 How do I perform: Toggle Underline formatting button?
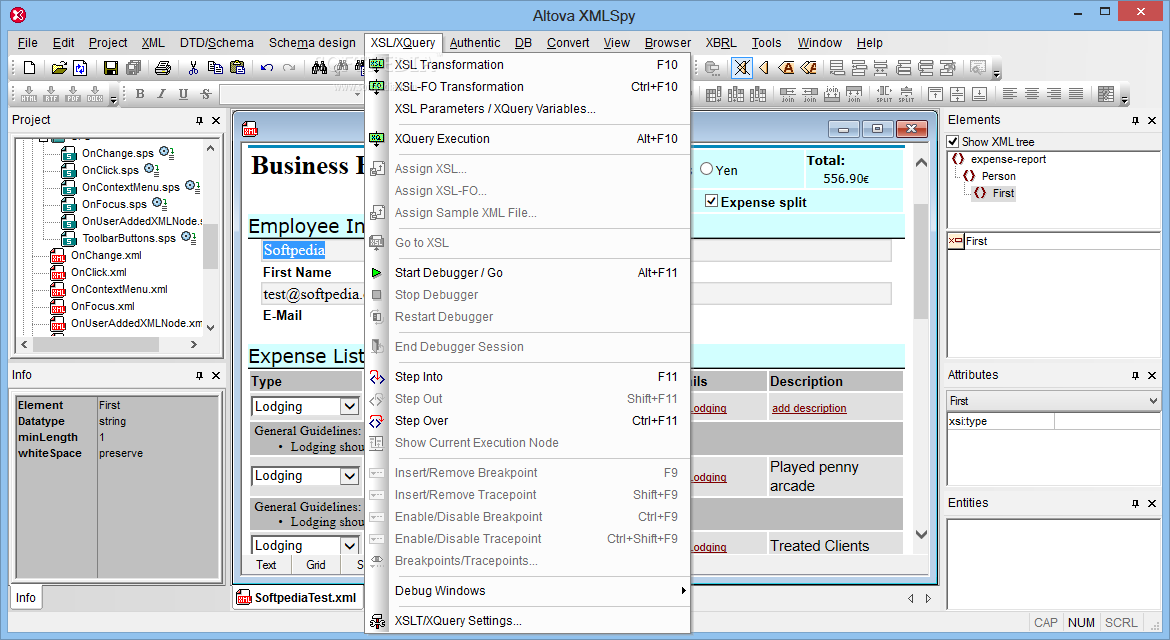184,93
